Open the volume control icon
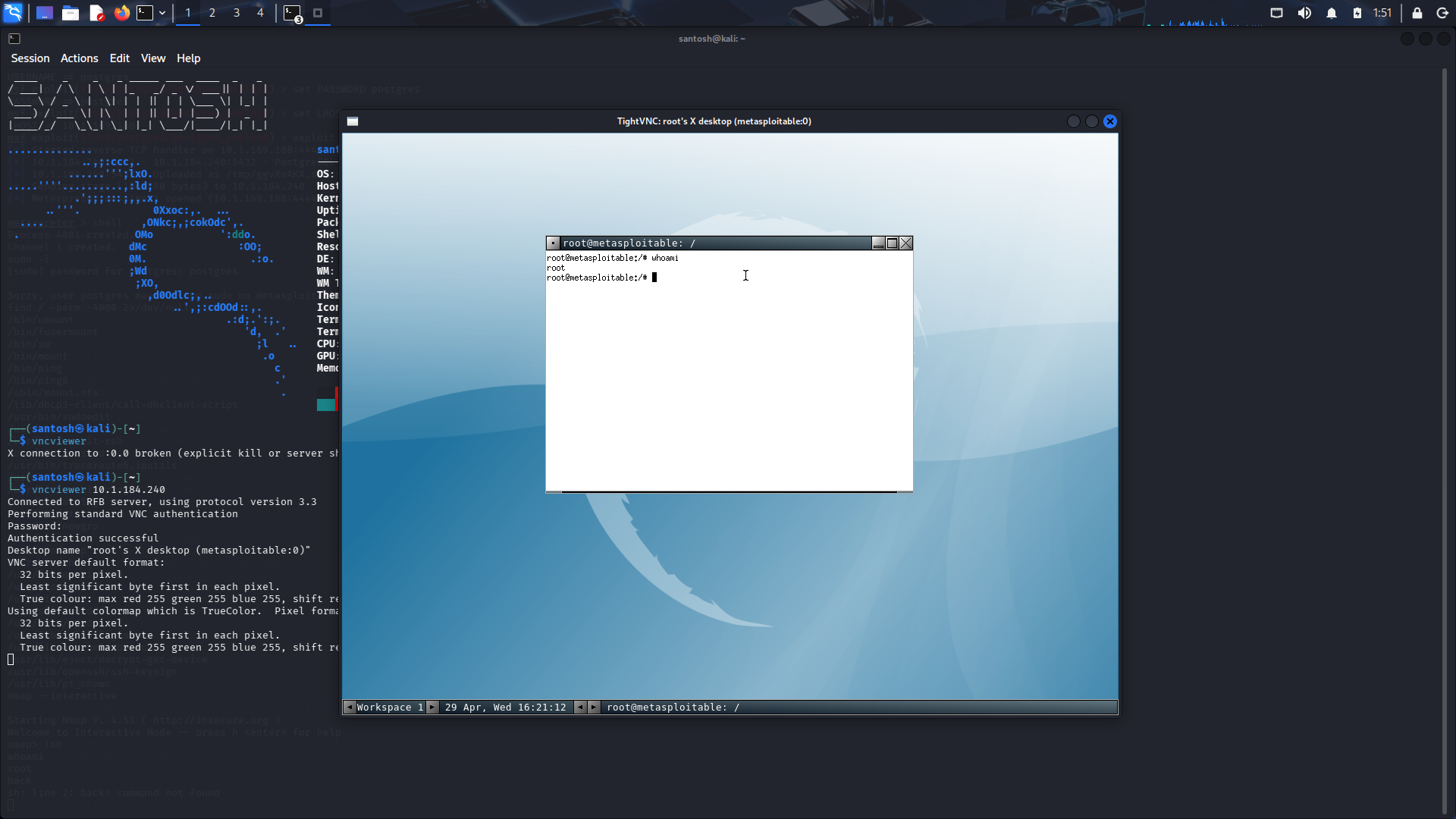Viewport: 1456px width, 819px height. tap(1304, 13)
